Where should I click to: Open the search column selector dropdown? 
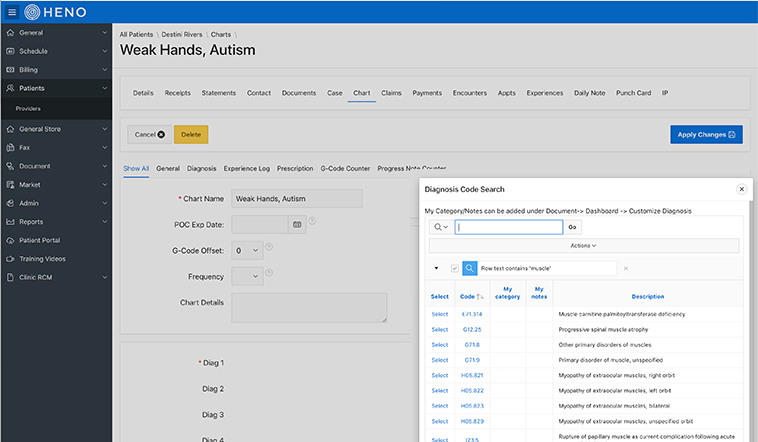coord(441,227)
